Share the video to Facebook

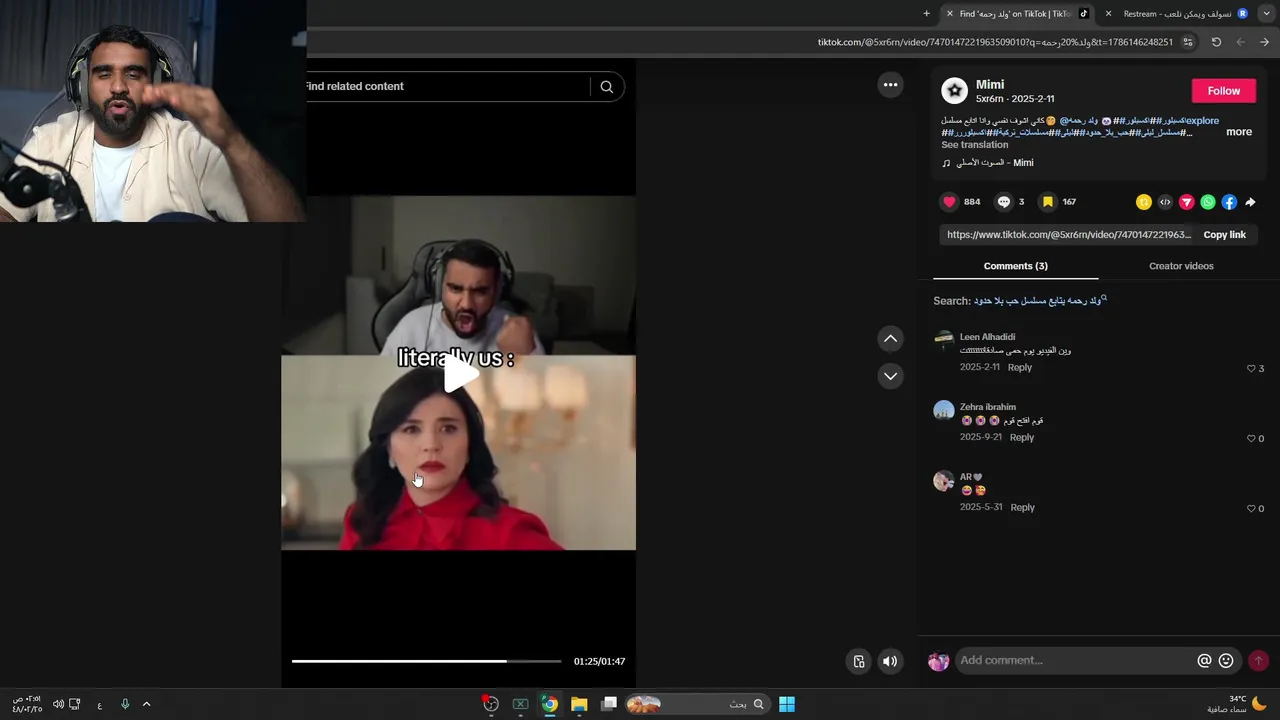click(x=1229, y=202)
